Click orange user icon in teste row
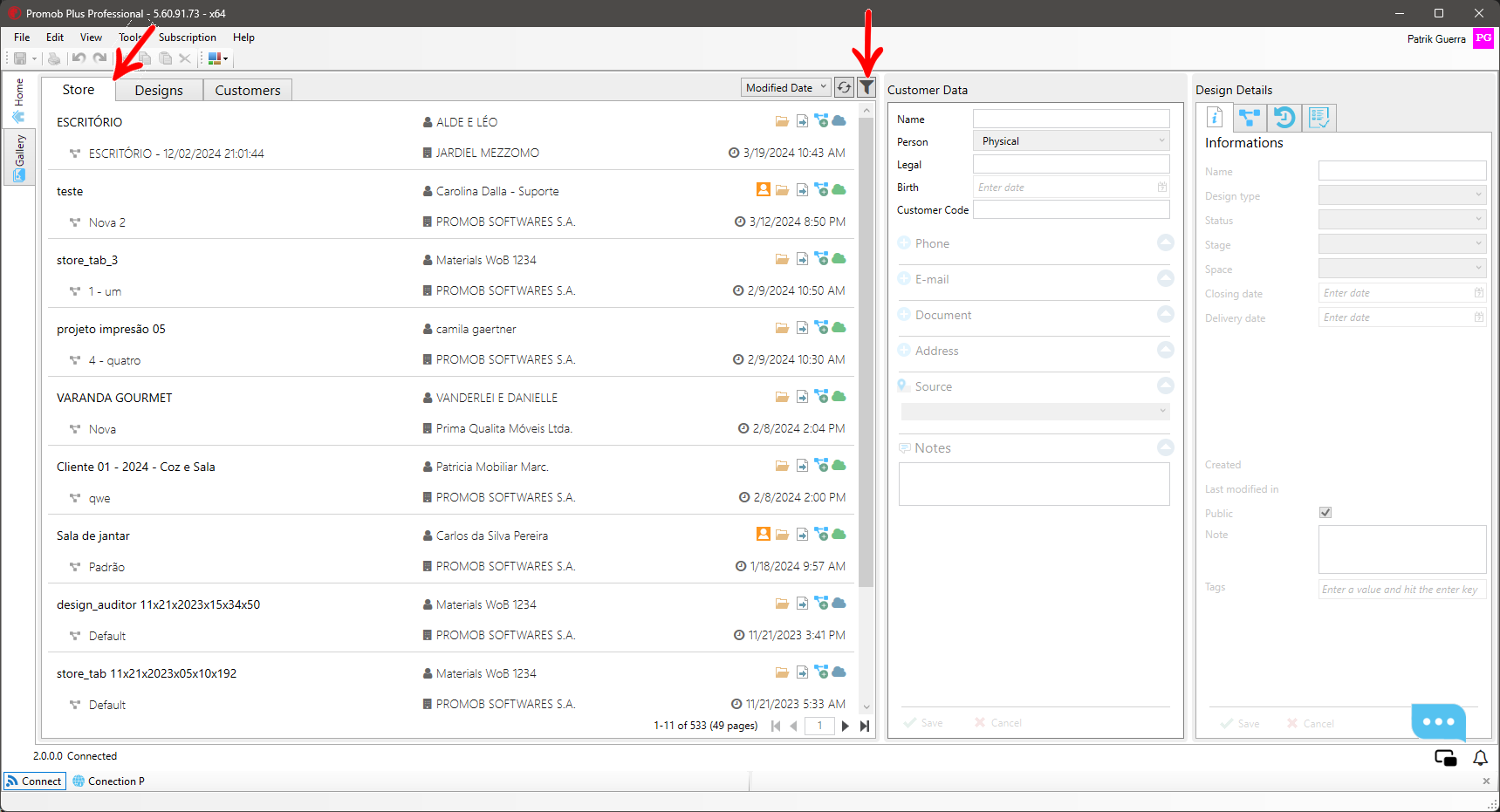The width and height of the screenshot is (1500, 812). 764,189
